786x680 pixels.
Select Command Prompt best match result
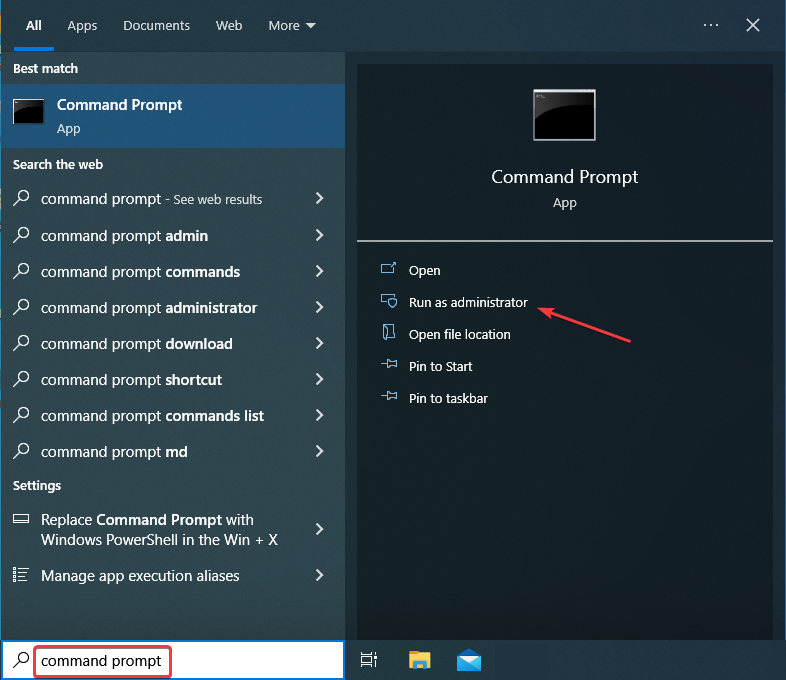click(x=172, y=116)
